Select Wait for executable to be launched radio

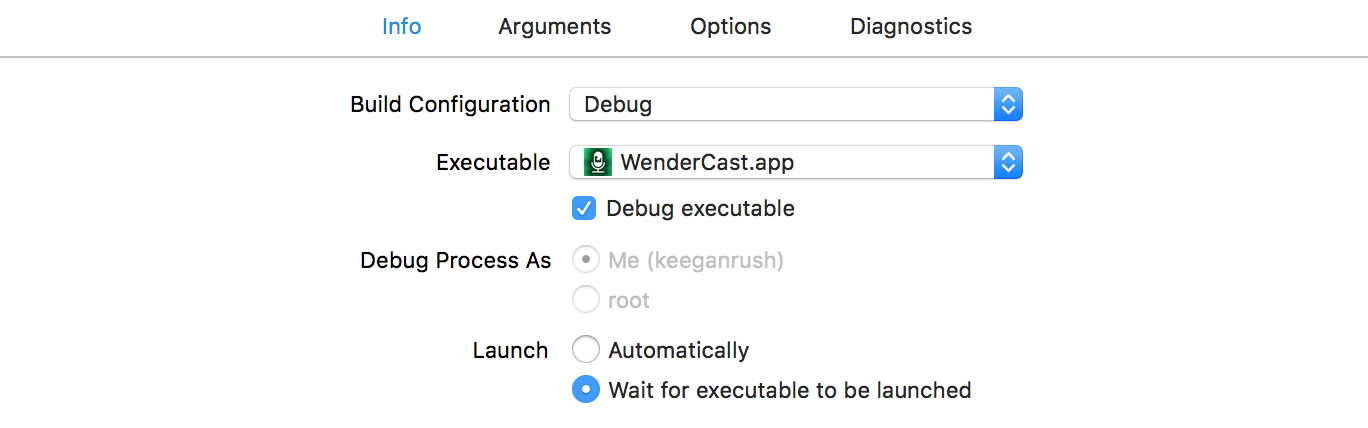pyautogui.click(x=585, y=389)
